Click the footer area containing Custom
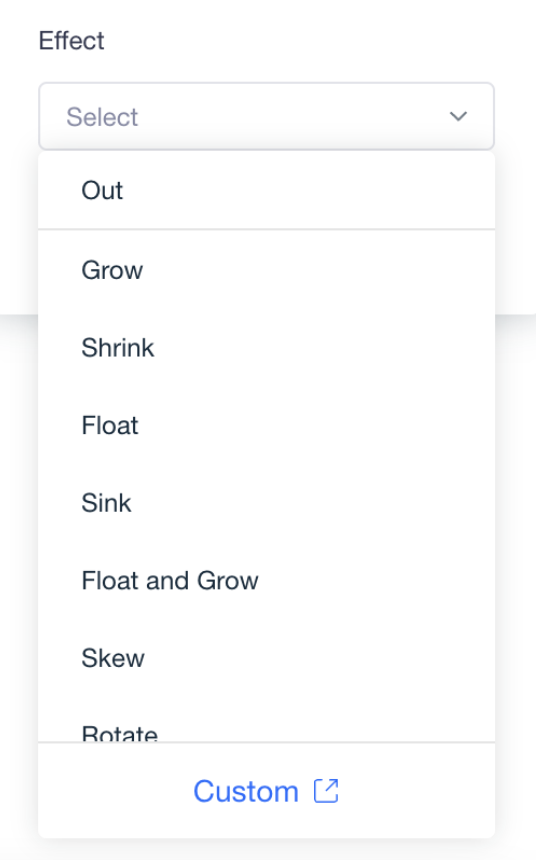Image resolution: width=536 pixels, height=860 pixels. (x=267, y=790)
